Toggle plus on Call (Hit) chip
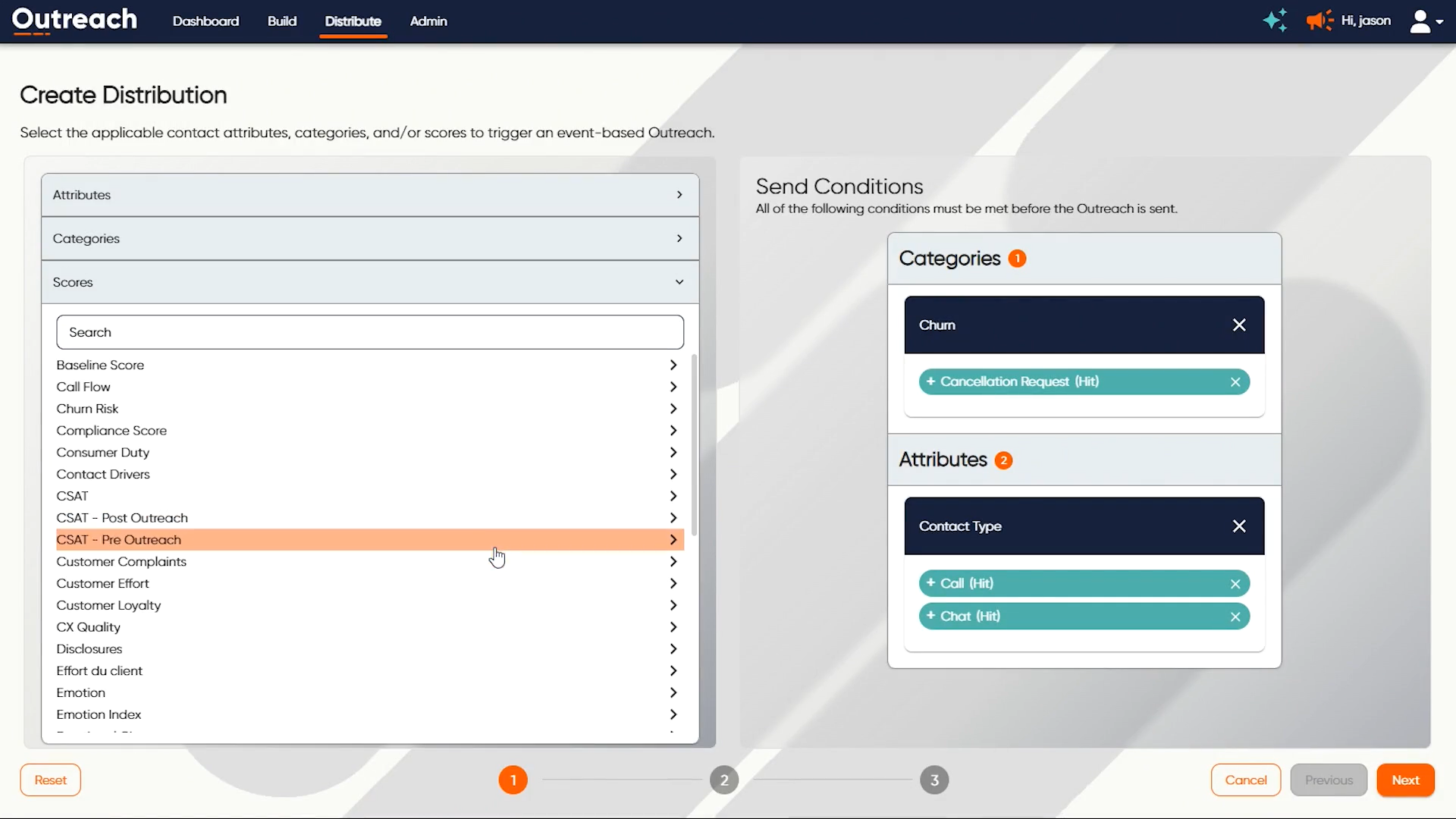The image size is (1456, 819). (x=930, y=583)
